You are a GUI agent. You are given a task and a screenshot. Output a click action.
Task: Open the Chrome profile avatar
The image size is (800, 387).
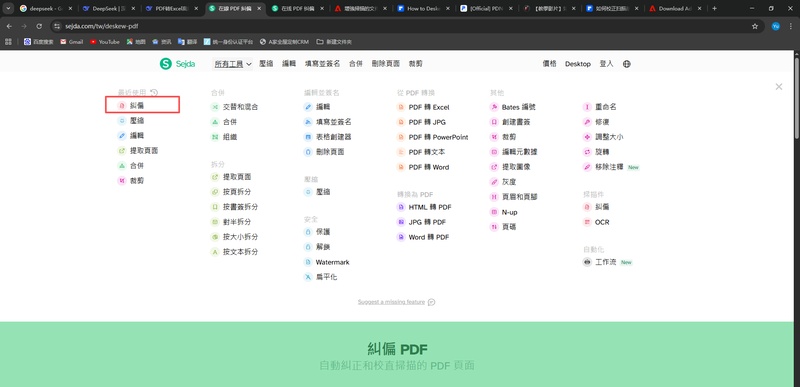[776, 26]
